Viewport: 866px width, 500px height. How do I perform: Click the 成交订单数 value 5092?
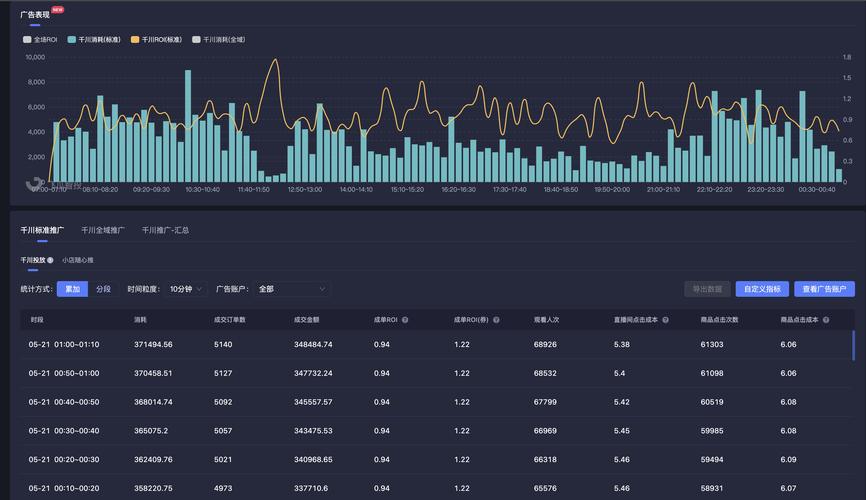point(223,402)
